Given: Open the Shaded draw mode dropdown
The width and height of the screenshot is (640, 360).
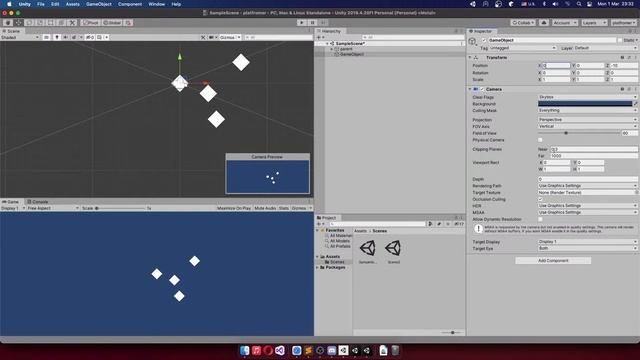Looking at the screenshot, I should (x=20, y=37).
